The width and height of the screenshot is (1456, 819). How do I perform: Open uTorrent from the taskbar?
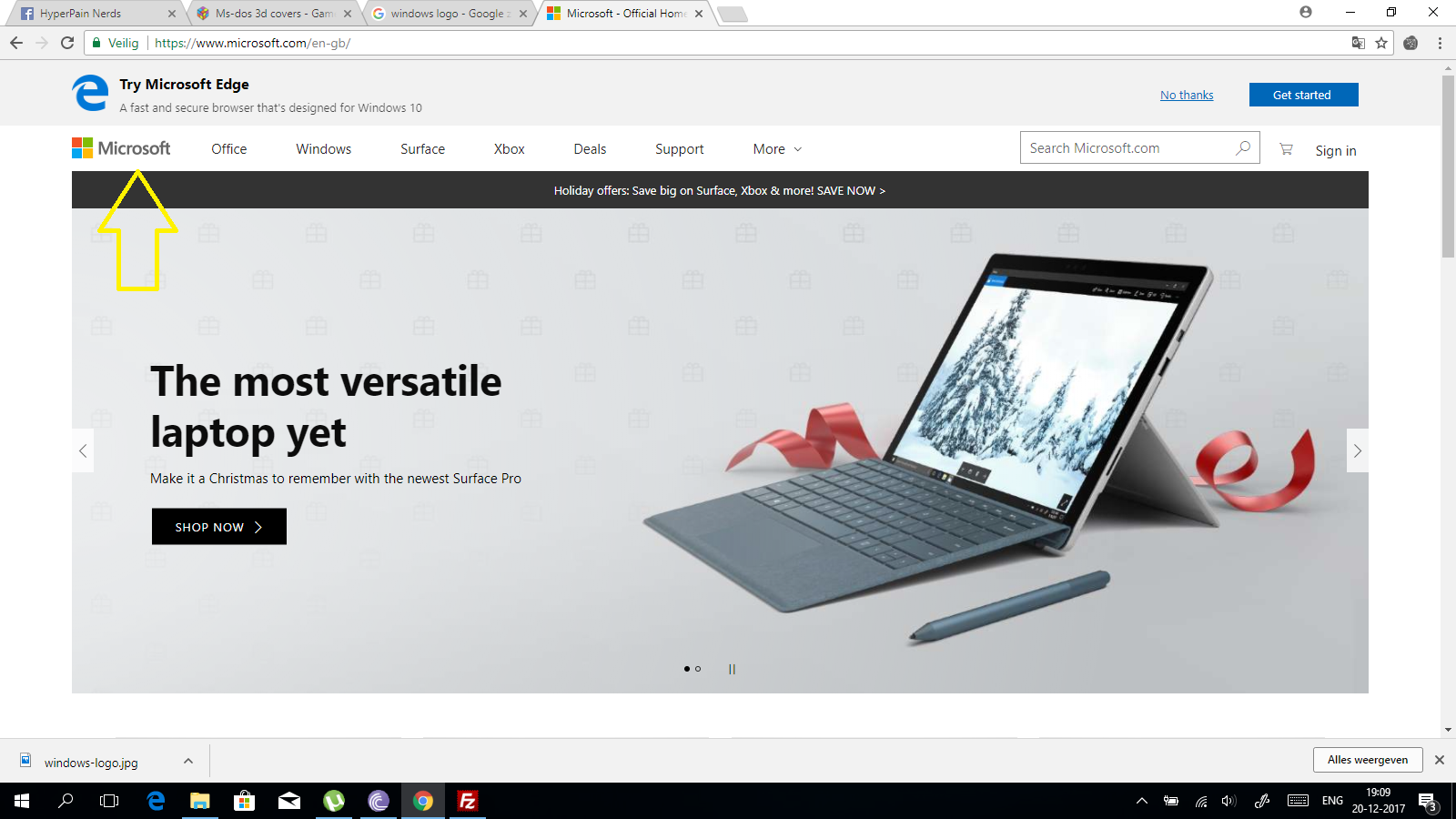point(334,801)
